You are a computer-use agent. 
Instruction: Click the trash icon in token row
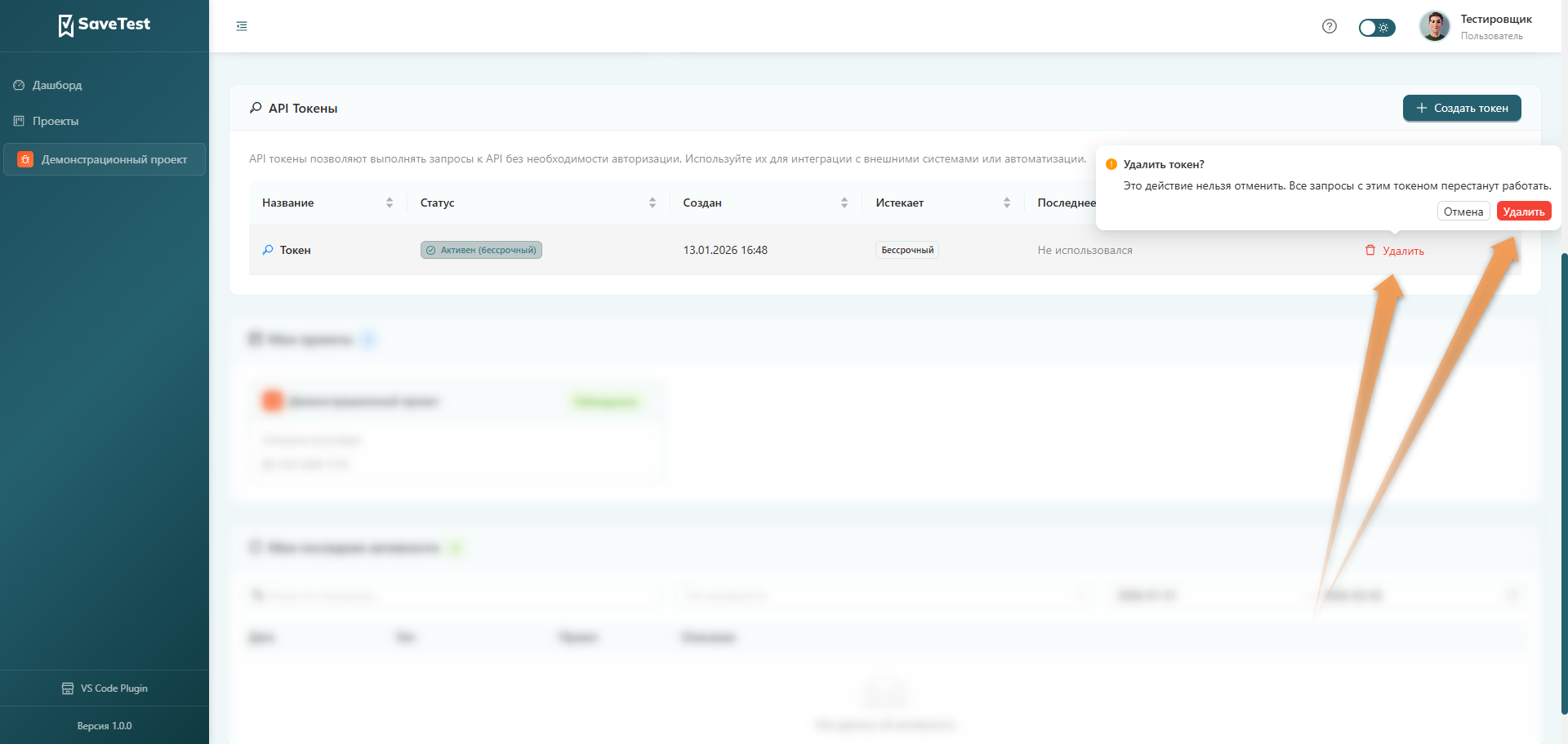(1370, 250)
